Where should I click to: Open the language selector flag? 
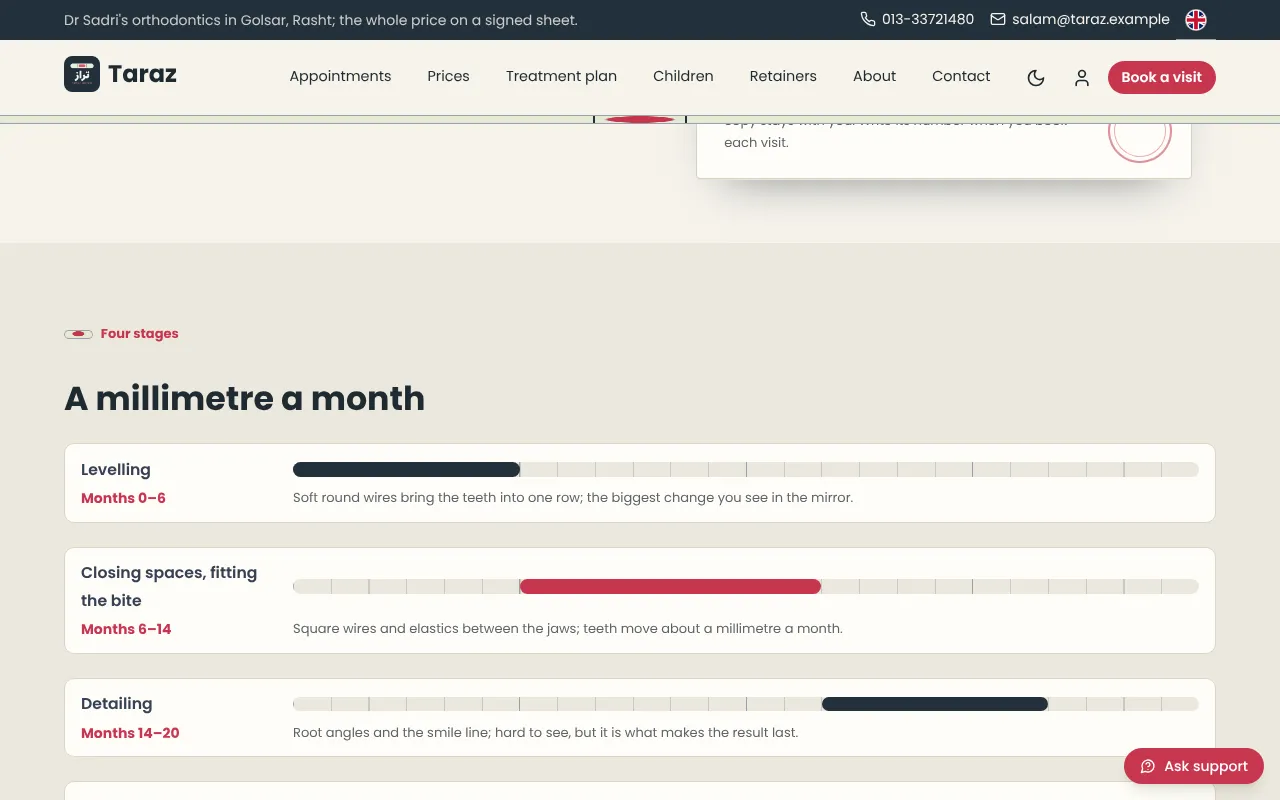1196,20
